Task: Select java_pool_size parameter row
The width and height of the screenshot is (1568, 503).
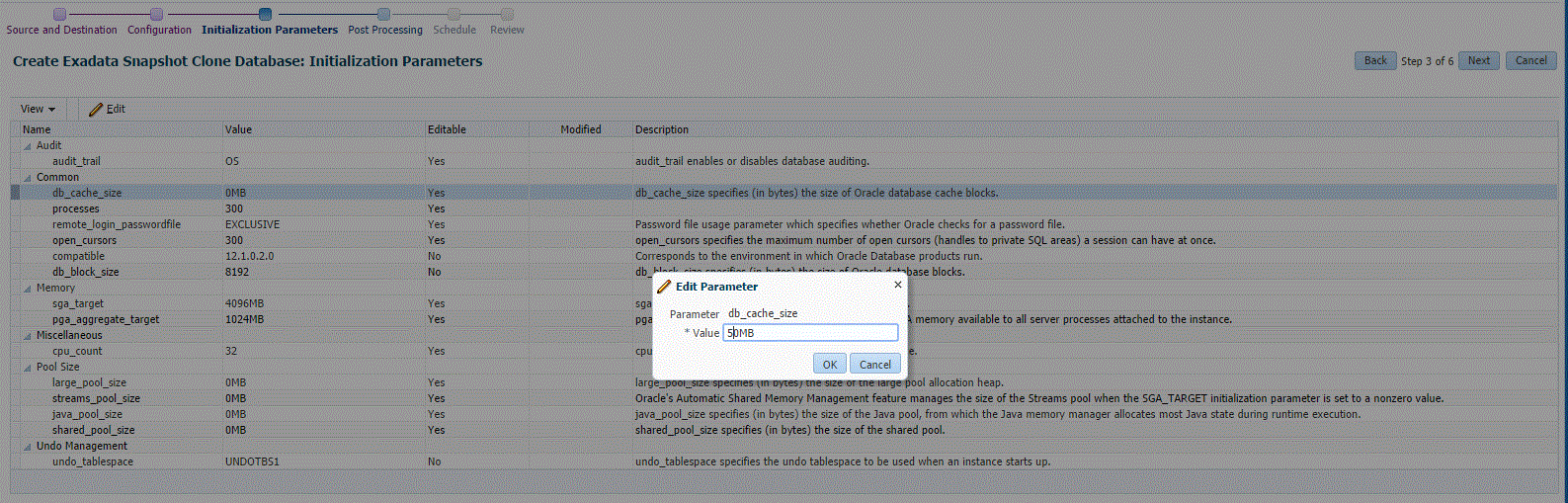Action: pos(784,414)
